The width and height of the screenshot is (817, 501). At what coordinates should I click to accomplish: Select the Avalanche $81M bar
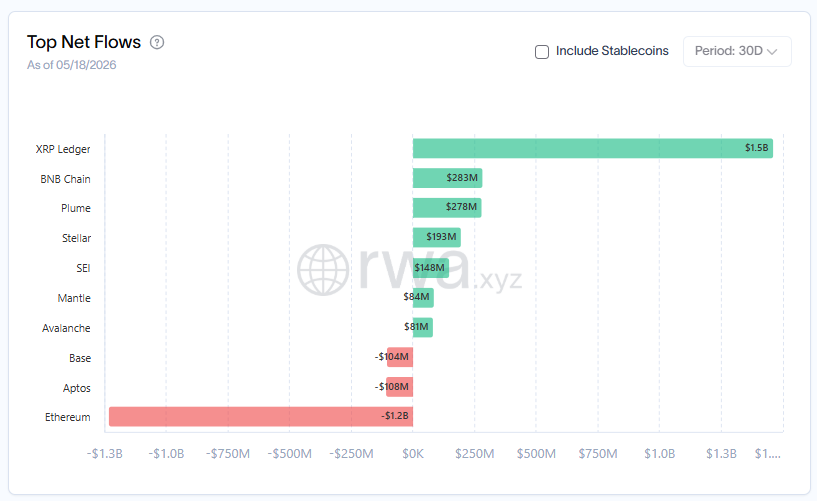pyautogui.click(x=423, y=328)
